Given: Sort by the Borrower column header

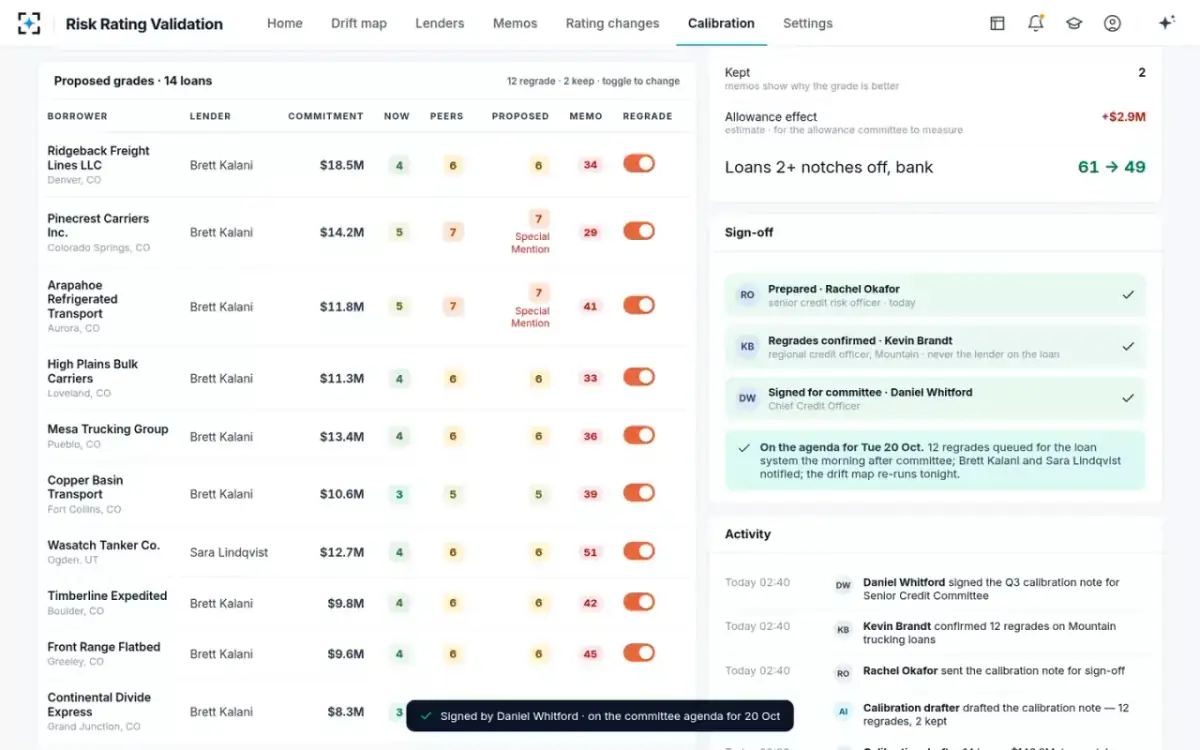Looking at the screenshot, I should click(x=77, y=116).
